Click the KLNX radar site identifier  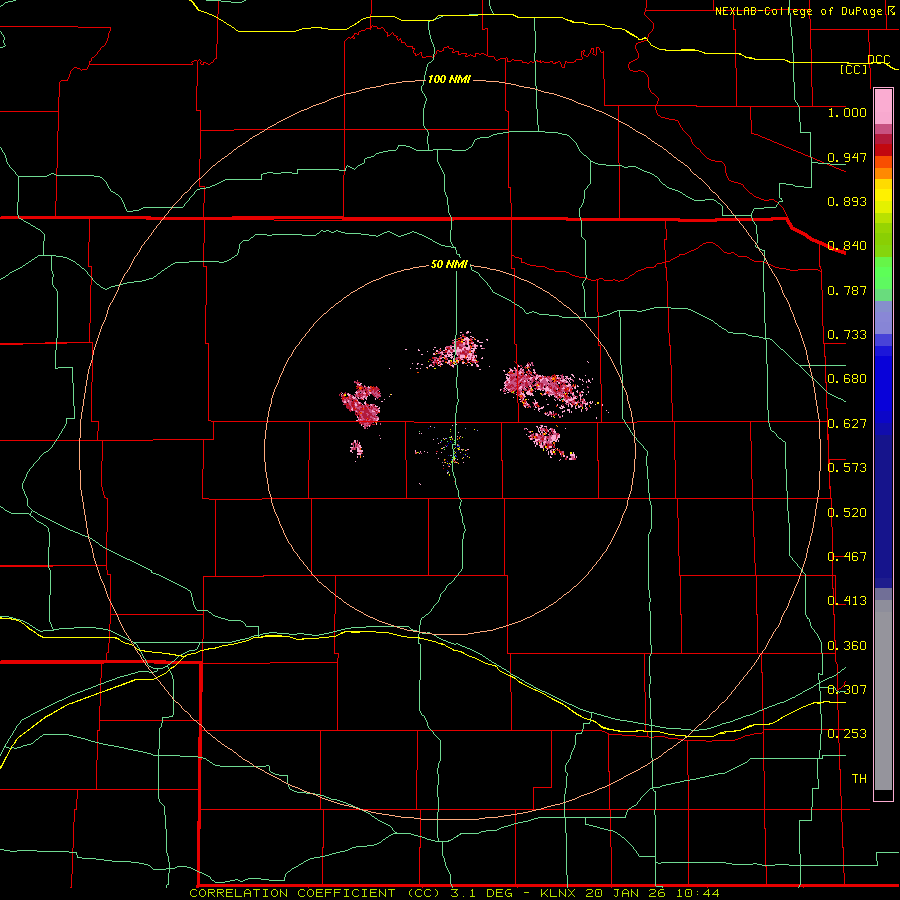557,893
